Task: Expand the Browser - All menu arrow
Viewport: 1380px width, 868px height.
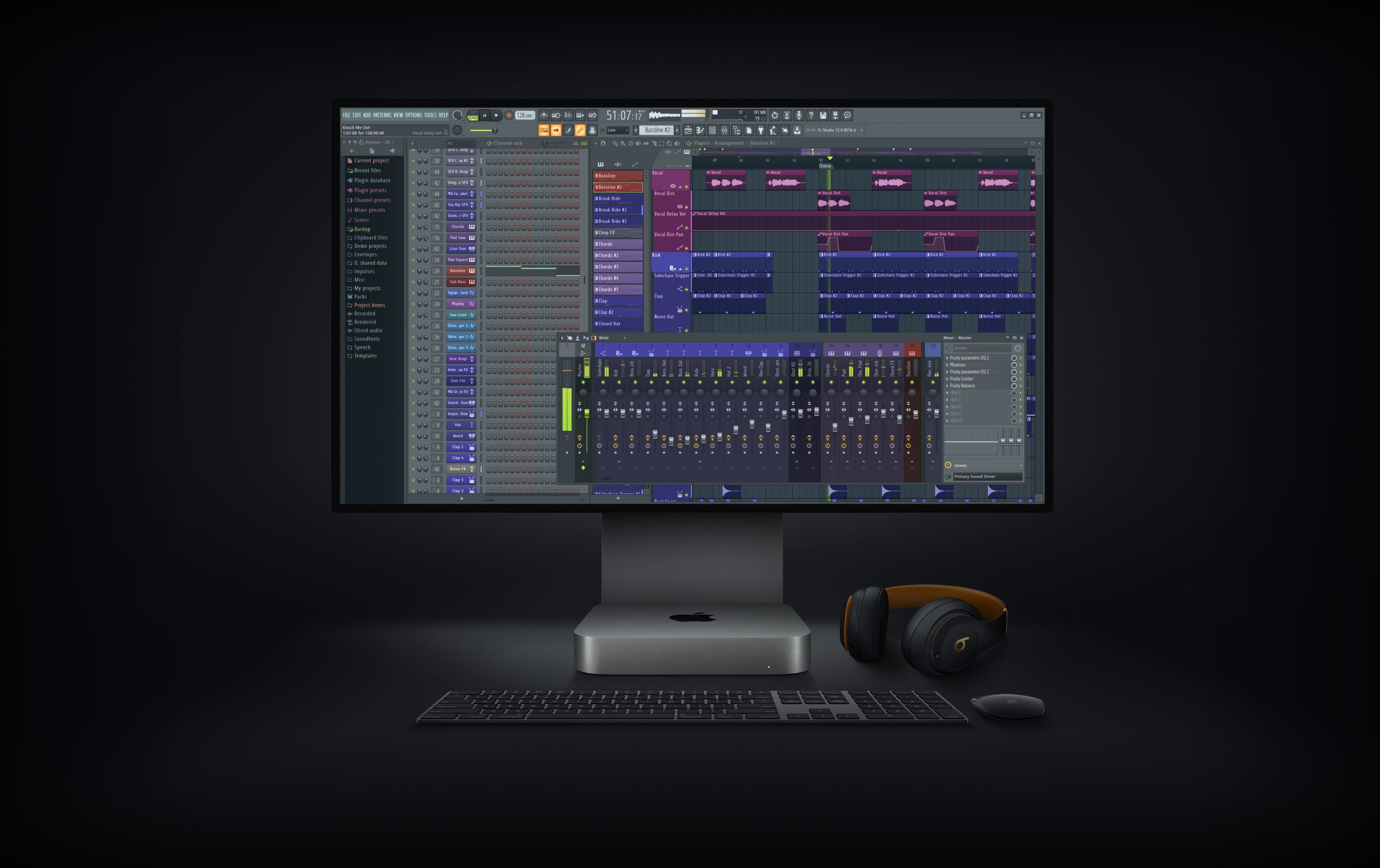Action: 393,142
